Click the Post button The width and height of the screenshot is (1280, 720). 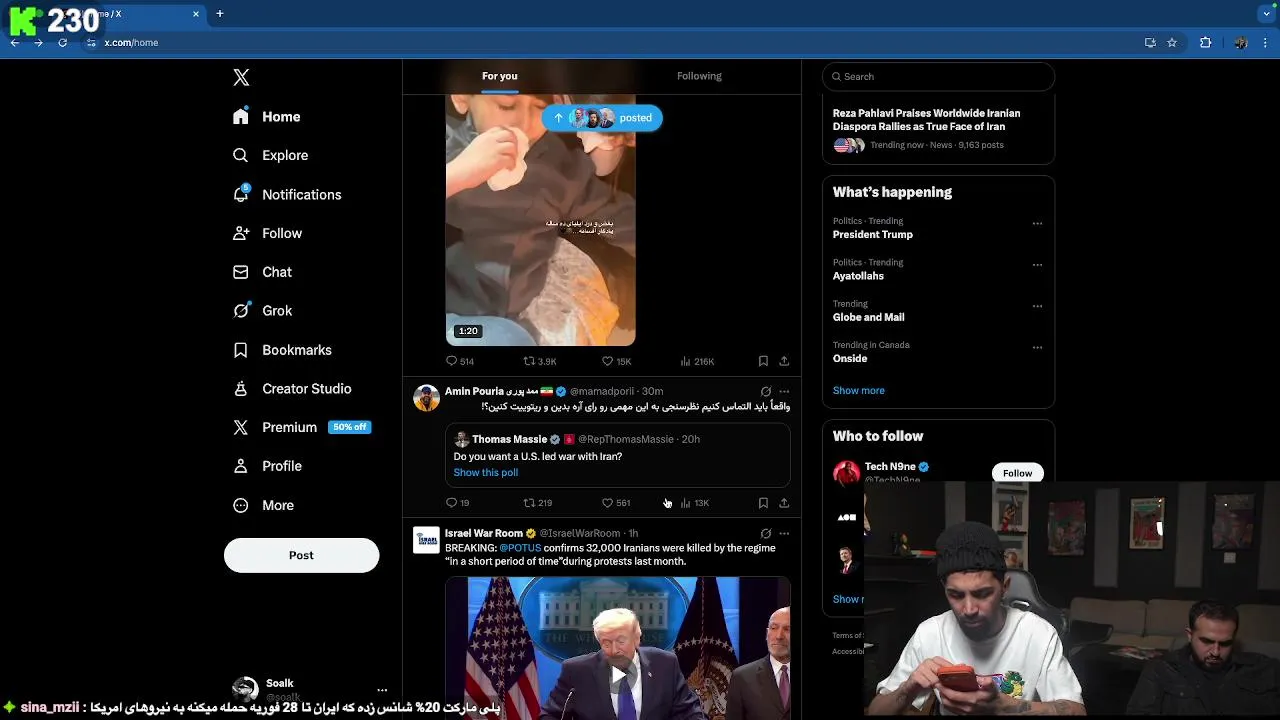[x=301, y=555]
